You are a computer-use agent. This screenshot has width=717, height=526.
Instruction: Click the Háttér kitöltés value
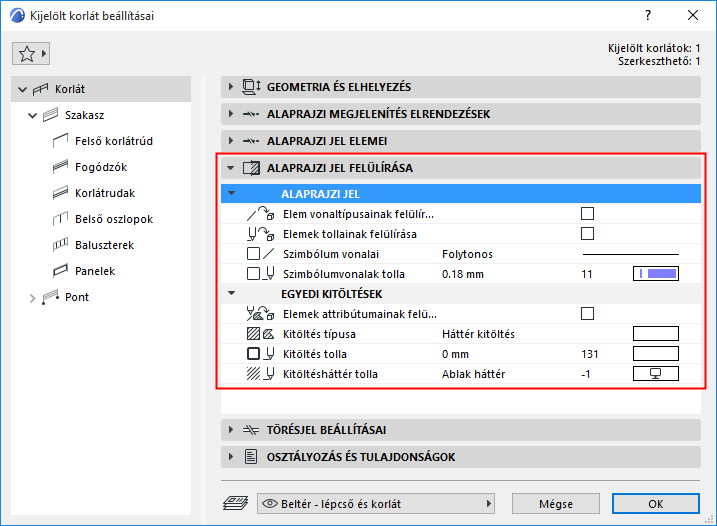pos(478,334)
